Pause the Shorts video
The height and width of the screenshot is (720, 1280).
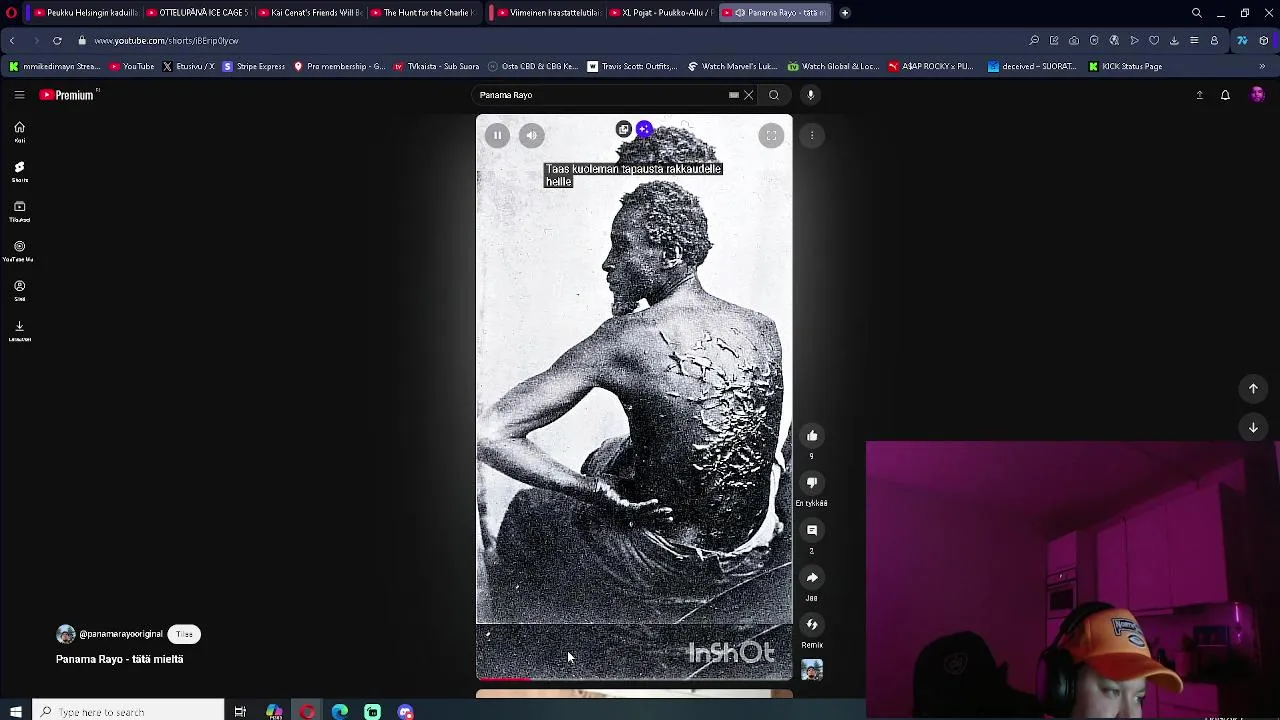coord(497,135)
